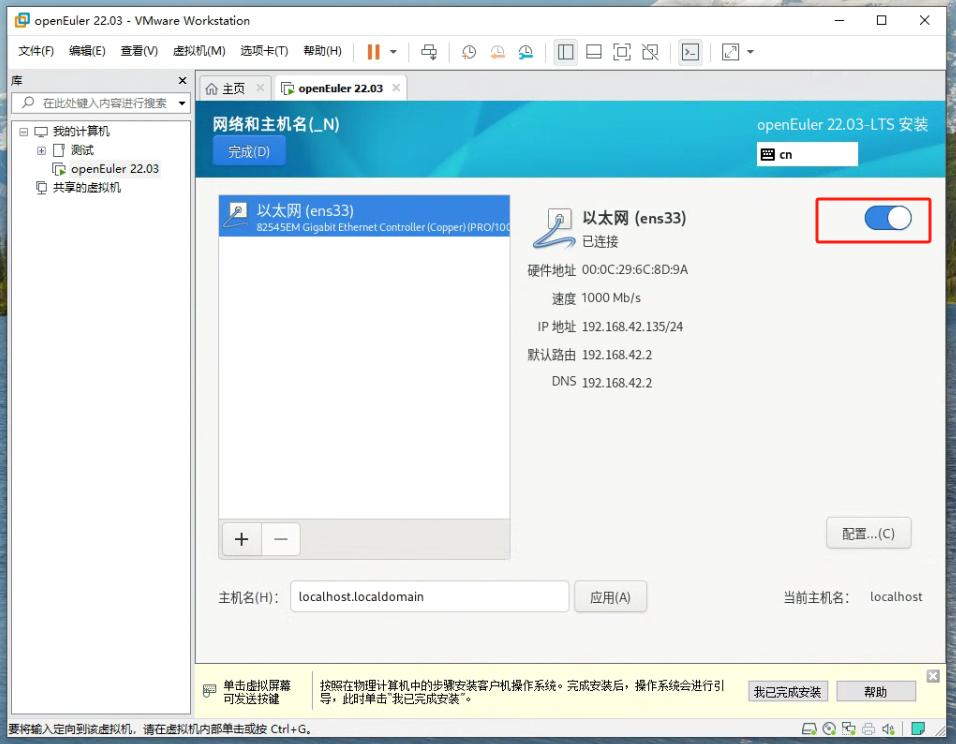Click IP address 192.168.42.135/24 text
The width and height of the screenshot is (956, 744).
tap(632, 327)
